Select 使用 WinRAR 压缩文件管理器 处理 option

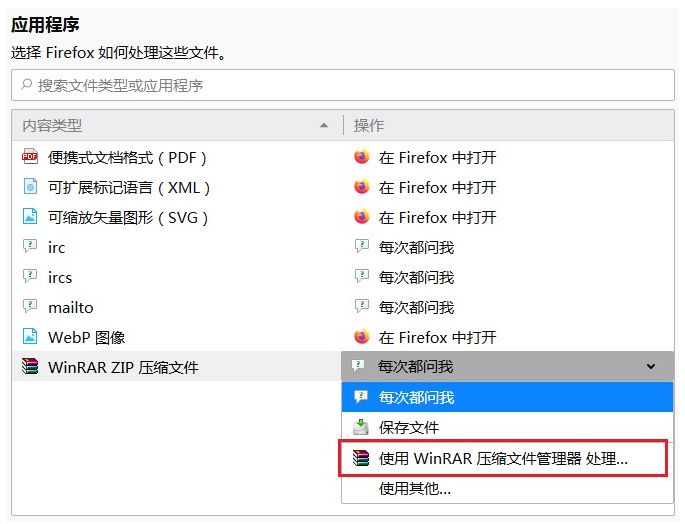tap(503, 459)
